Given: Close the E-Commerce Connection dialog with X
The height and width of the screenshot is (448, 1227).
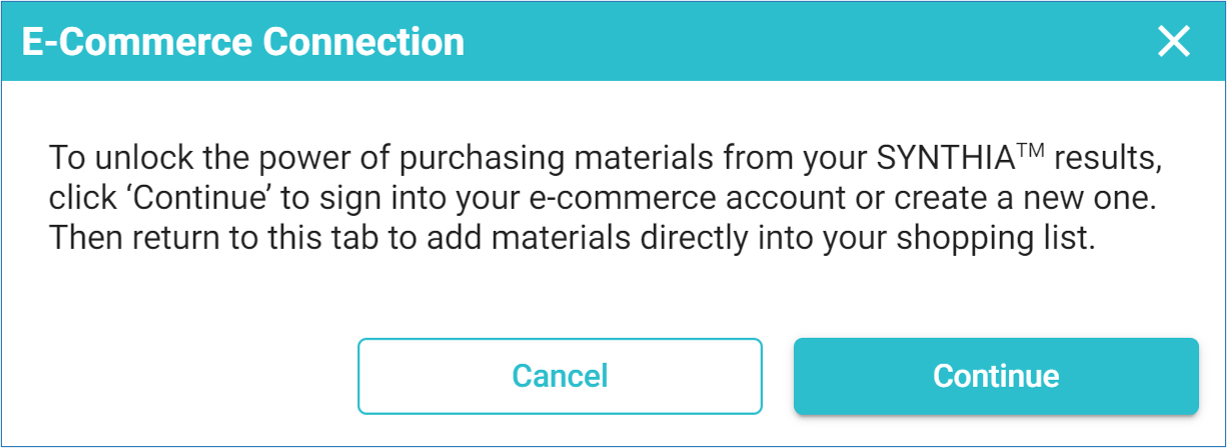Looking at the screenshot, I should tap(1173, 42).
